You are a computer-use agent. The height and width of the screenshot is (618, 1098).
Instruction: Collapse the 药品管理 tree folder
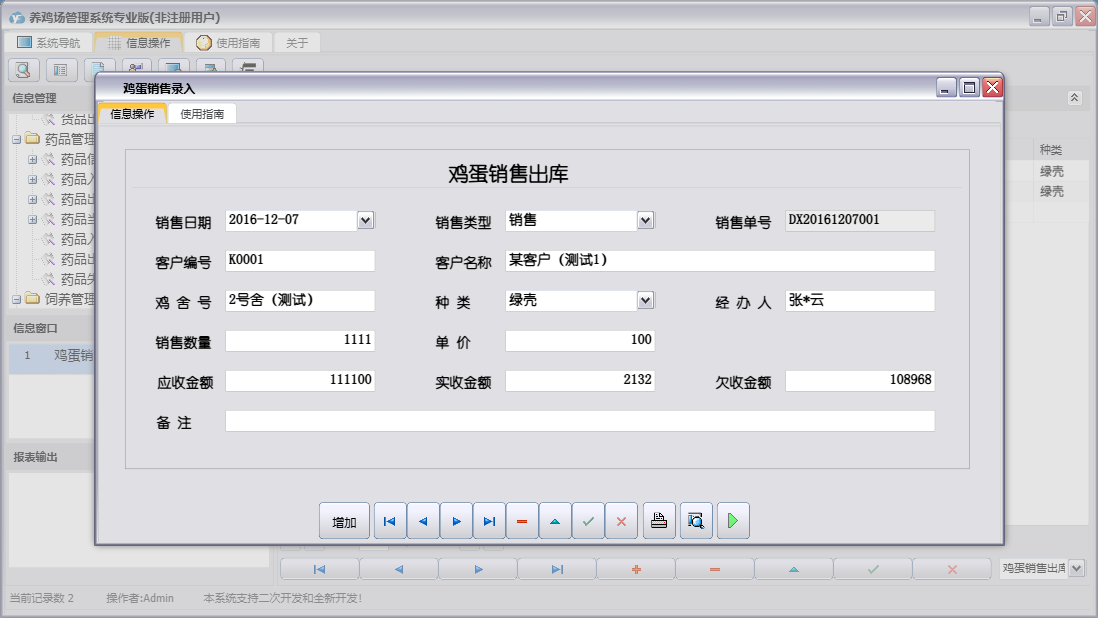(x=17, y=139)
